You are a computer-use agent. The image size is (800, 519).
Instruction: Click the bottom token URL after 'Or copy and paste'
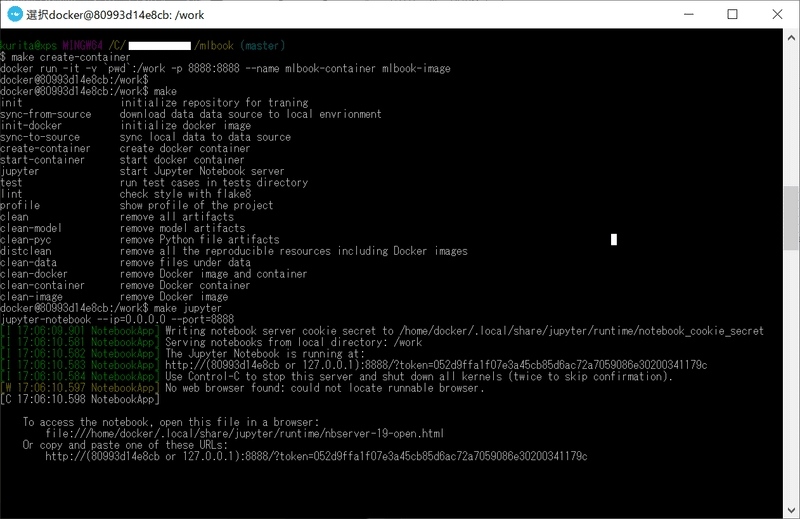pyautogui.click(x=316, y=456)
